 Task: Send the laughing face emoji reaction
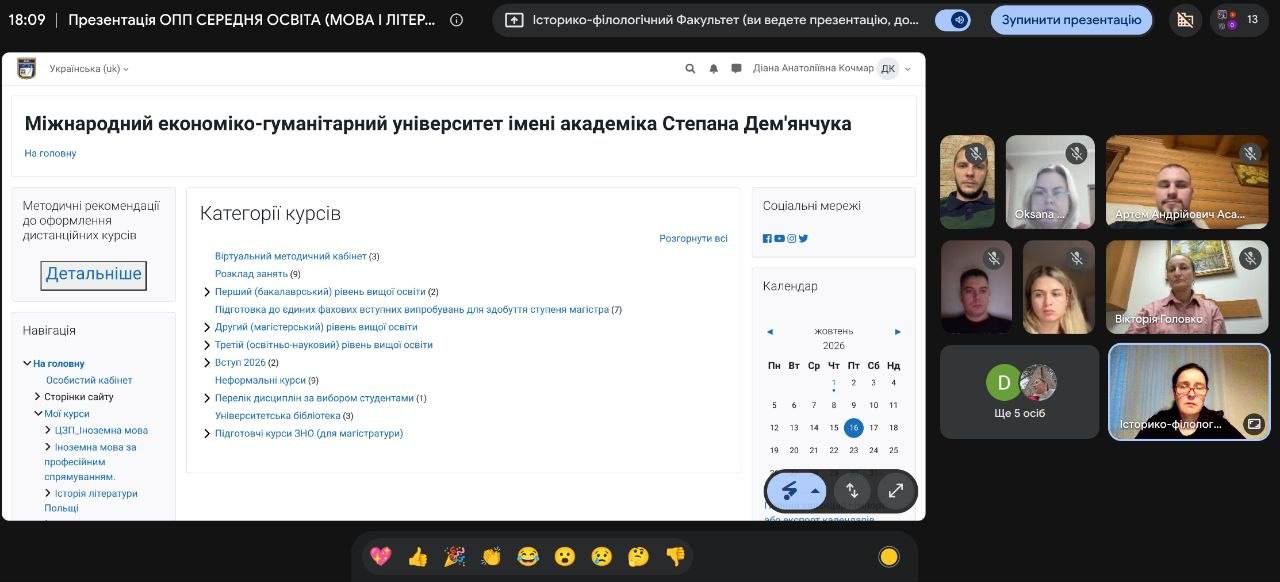coord(528,557)
